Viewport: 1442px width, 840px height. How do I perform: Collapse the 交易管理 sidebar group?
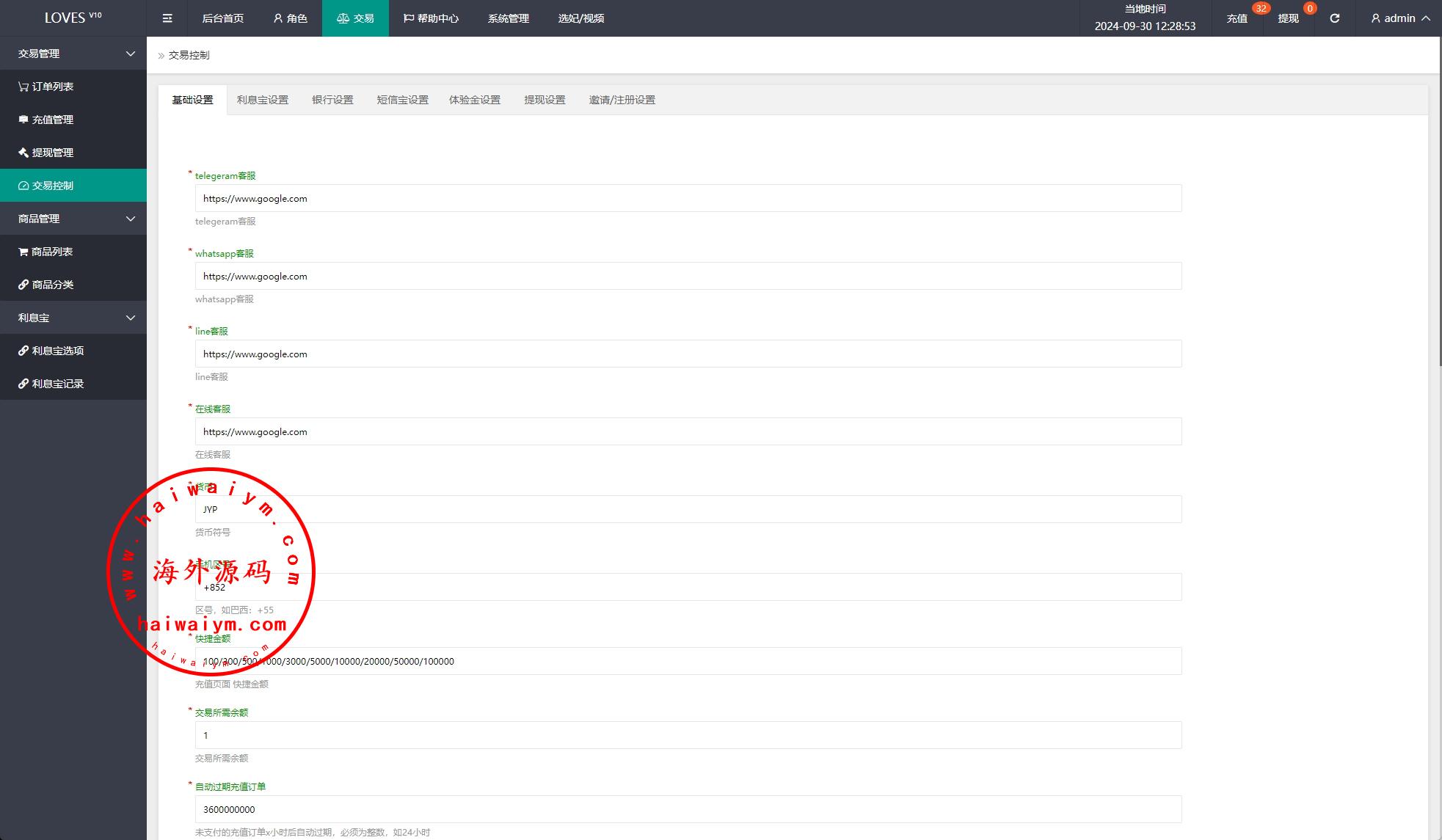(73, 54)
